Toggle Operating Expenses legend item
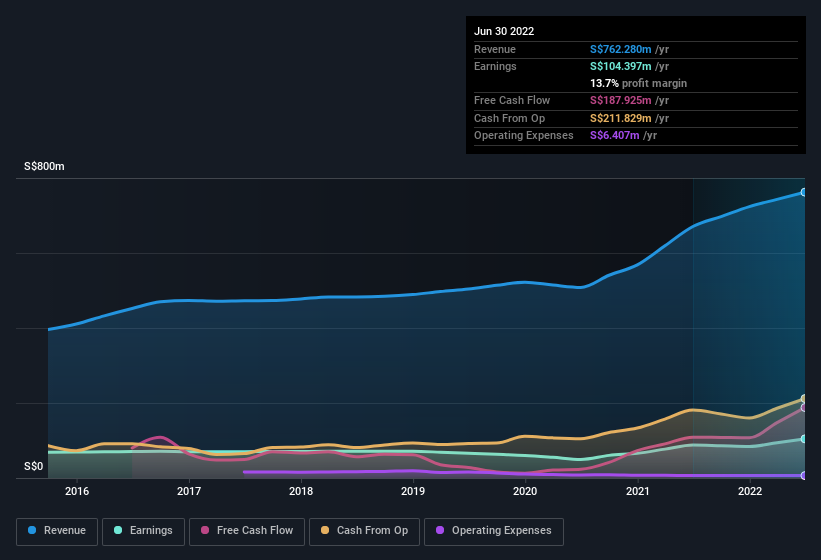The image size is (821, 560). click(x=494, y=531)
